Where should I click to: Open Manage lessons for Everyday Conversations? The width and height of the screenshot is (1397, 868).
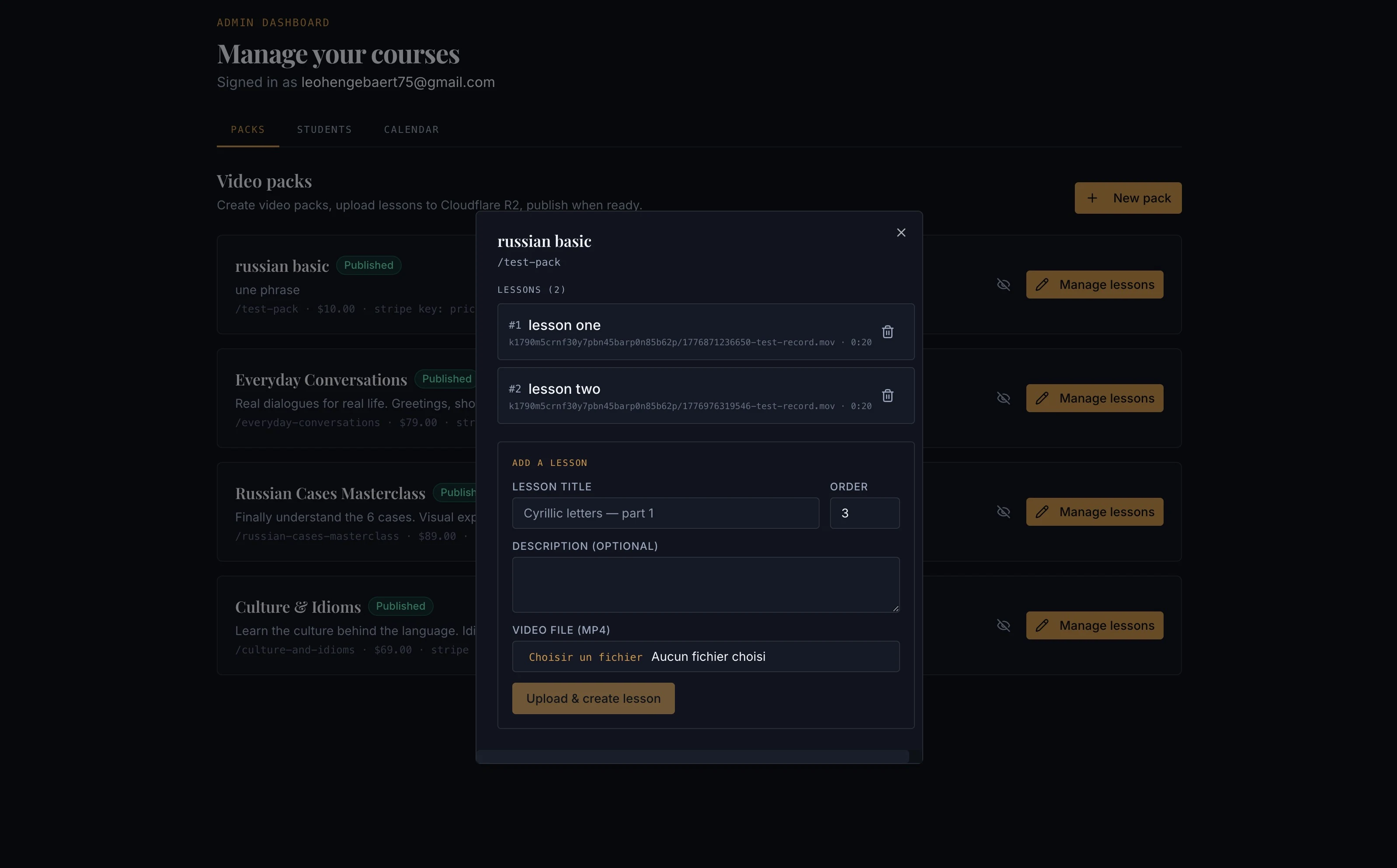pos(1095,399)
